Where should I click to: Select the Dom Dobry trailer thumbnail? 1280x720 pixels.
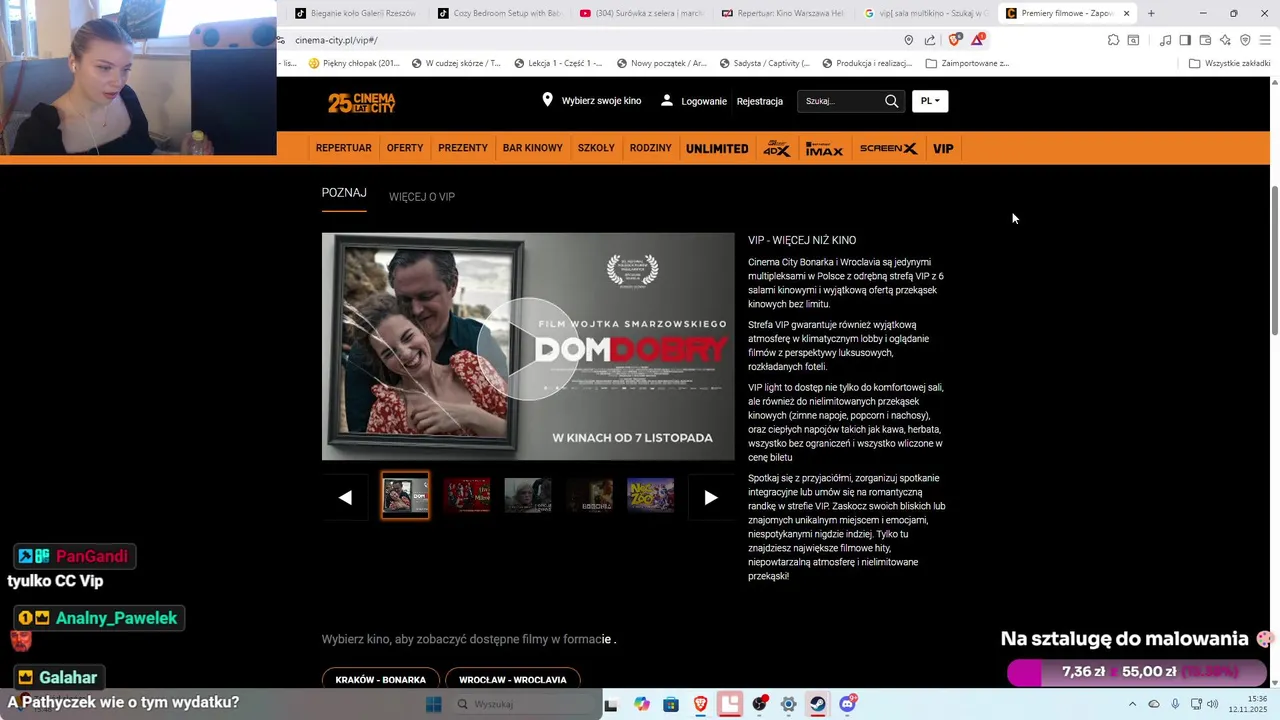click(405, 495)
